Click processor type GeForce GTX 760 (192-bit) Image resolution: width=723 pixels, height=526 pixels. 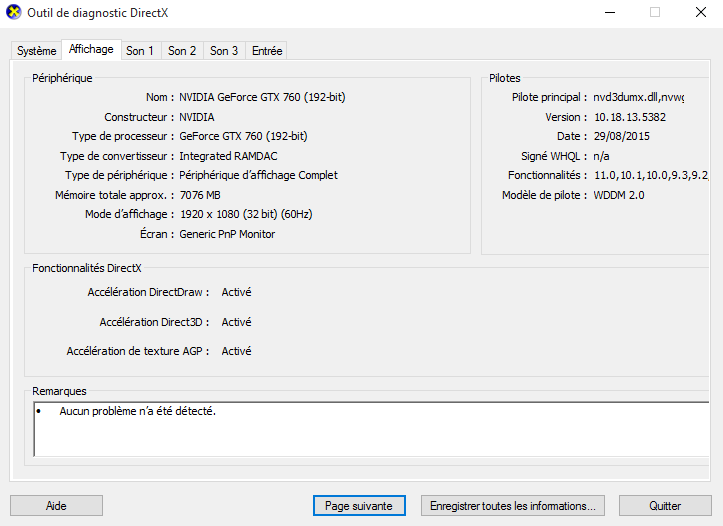click(243, 136)
